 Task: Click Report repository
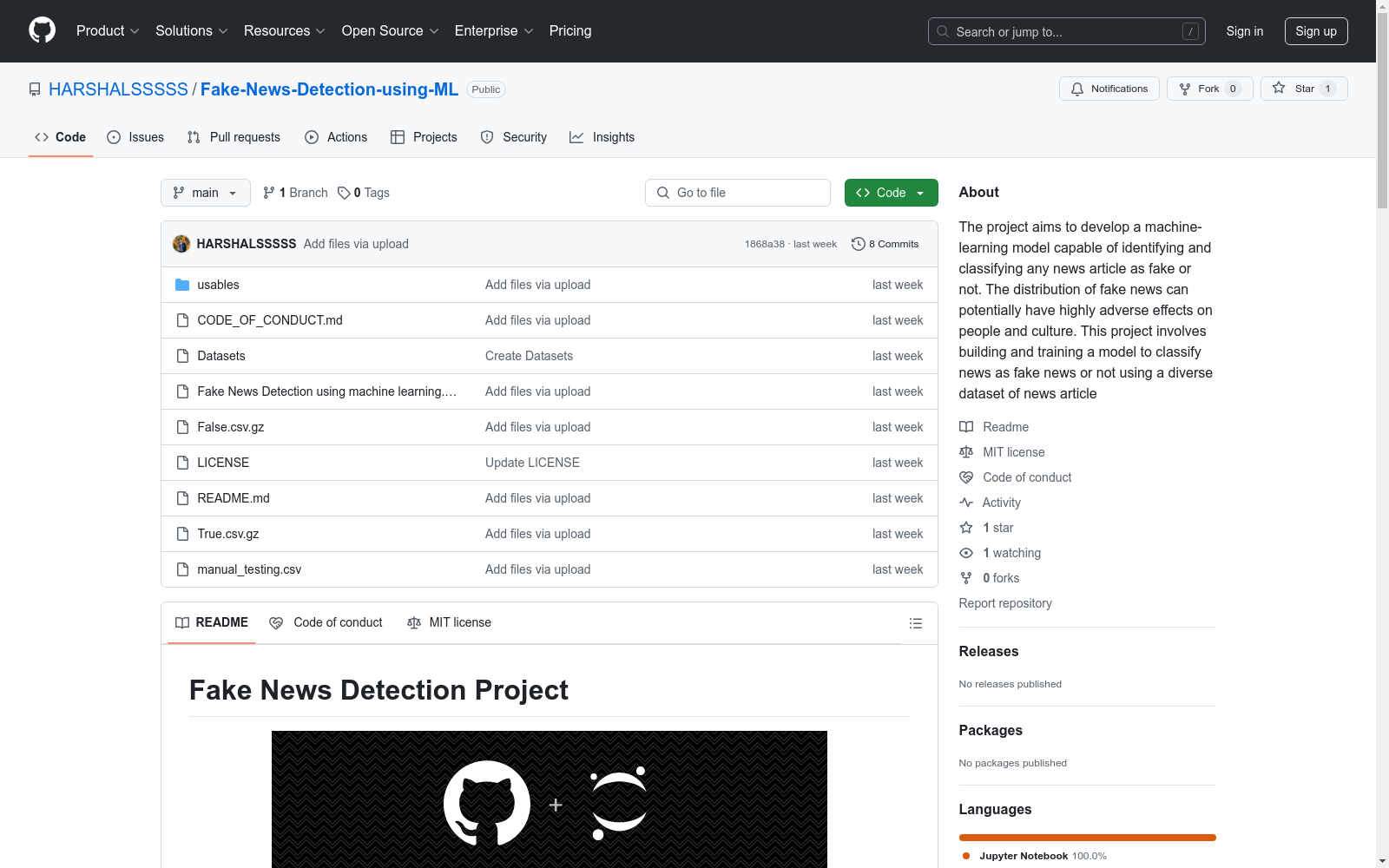click(x=1005, y=603)
